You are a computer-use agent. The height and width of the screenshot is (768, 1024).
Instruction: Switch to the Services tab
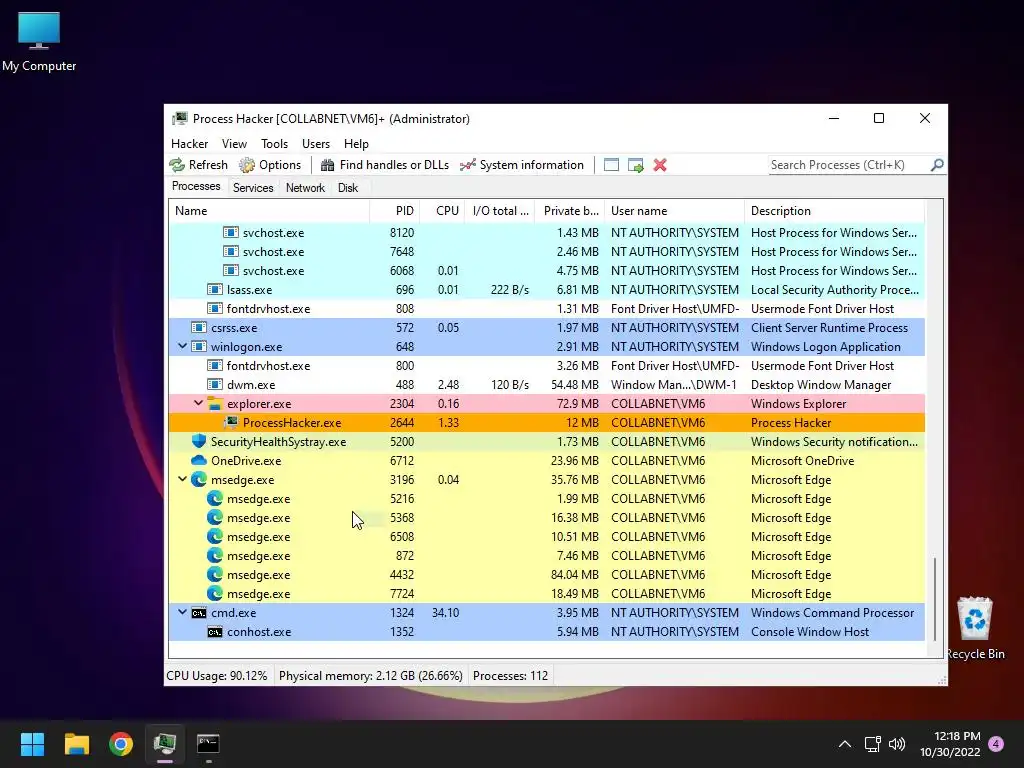tap(253, 188)
